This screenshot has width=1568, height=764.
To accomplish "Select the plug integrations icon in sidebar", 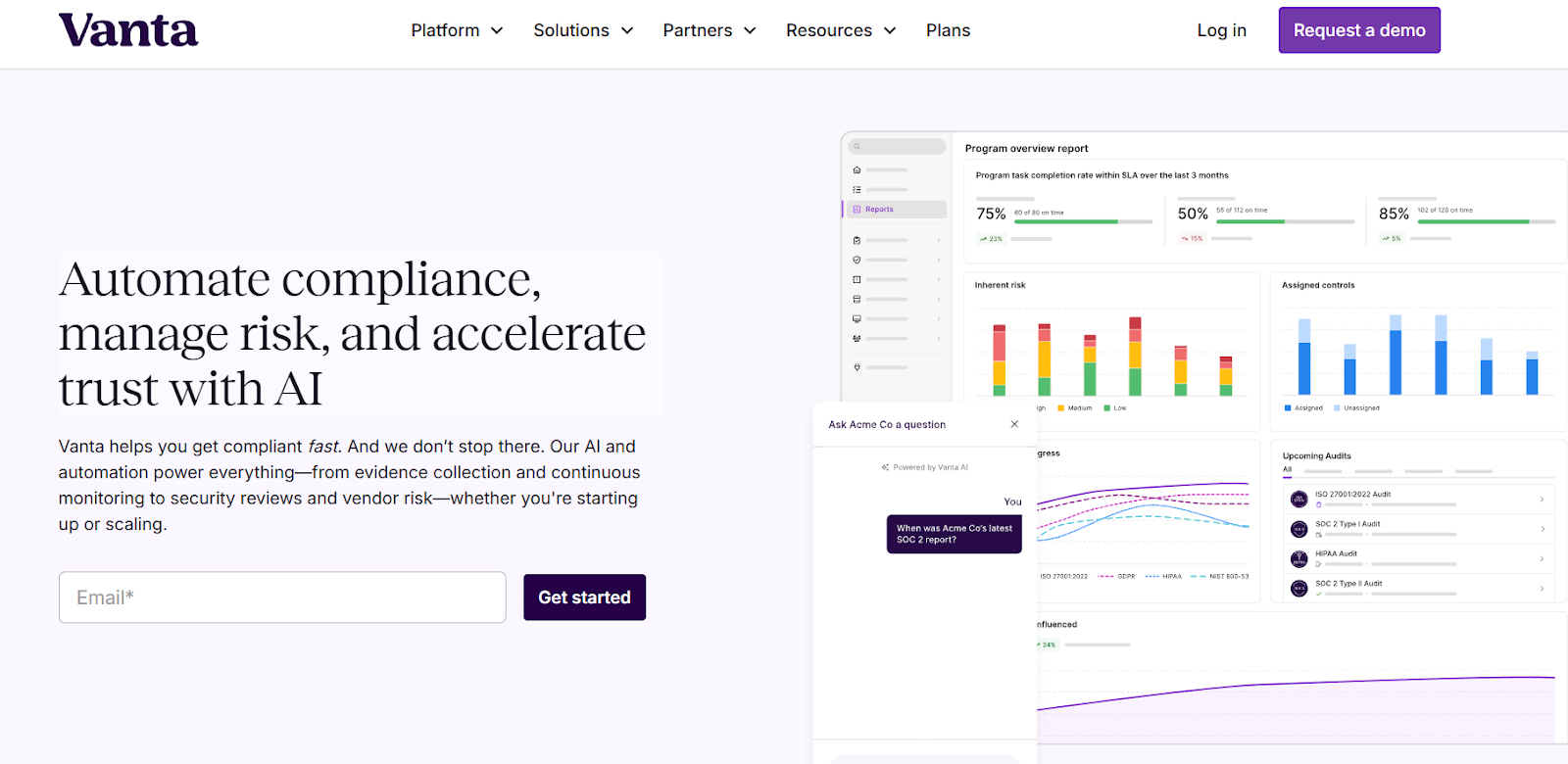I will click(857, 367).
